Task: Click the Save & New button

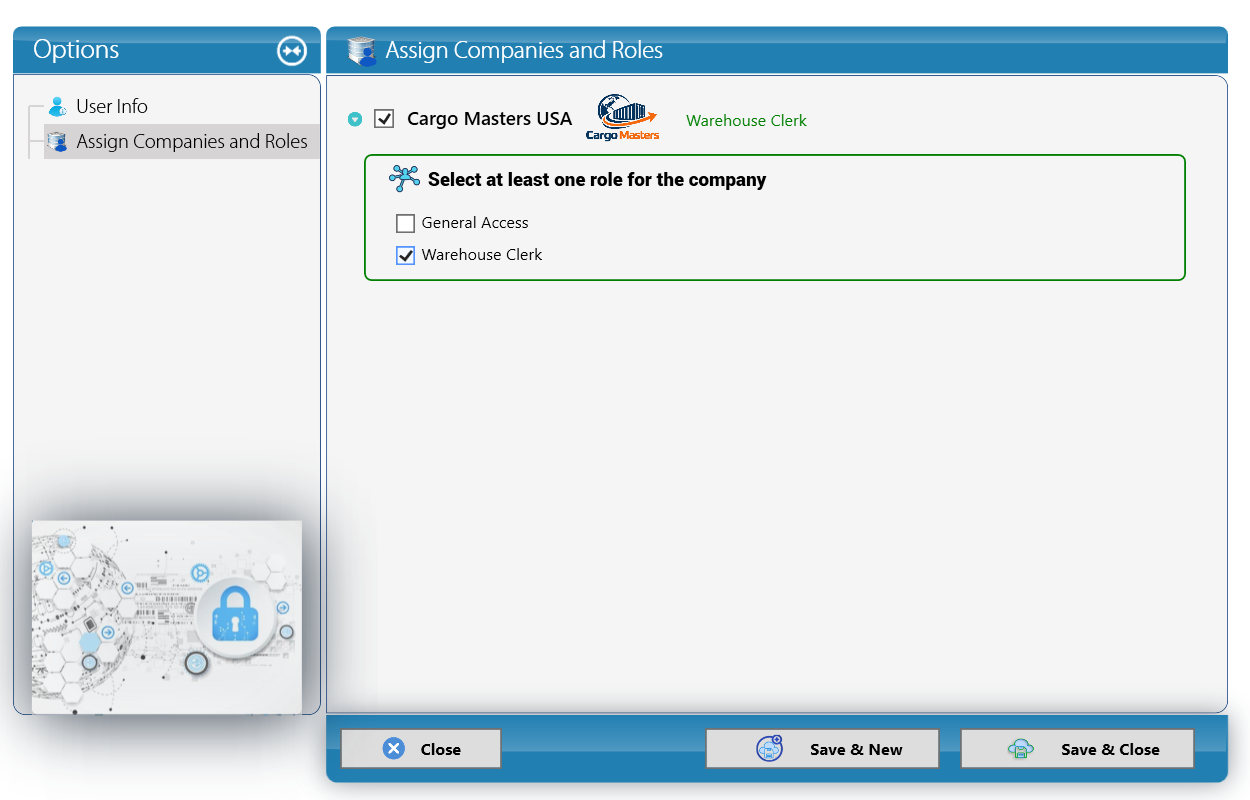Action: (x=822, y=749)
